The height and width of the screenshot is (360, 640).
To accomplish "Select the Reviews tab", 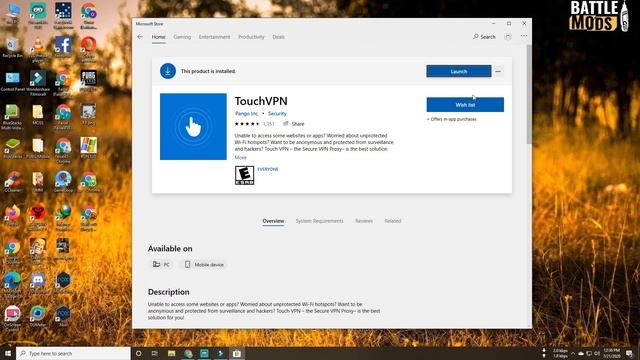I will pyautogui.click(x=364, y=221).
